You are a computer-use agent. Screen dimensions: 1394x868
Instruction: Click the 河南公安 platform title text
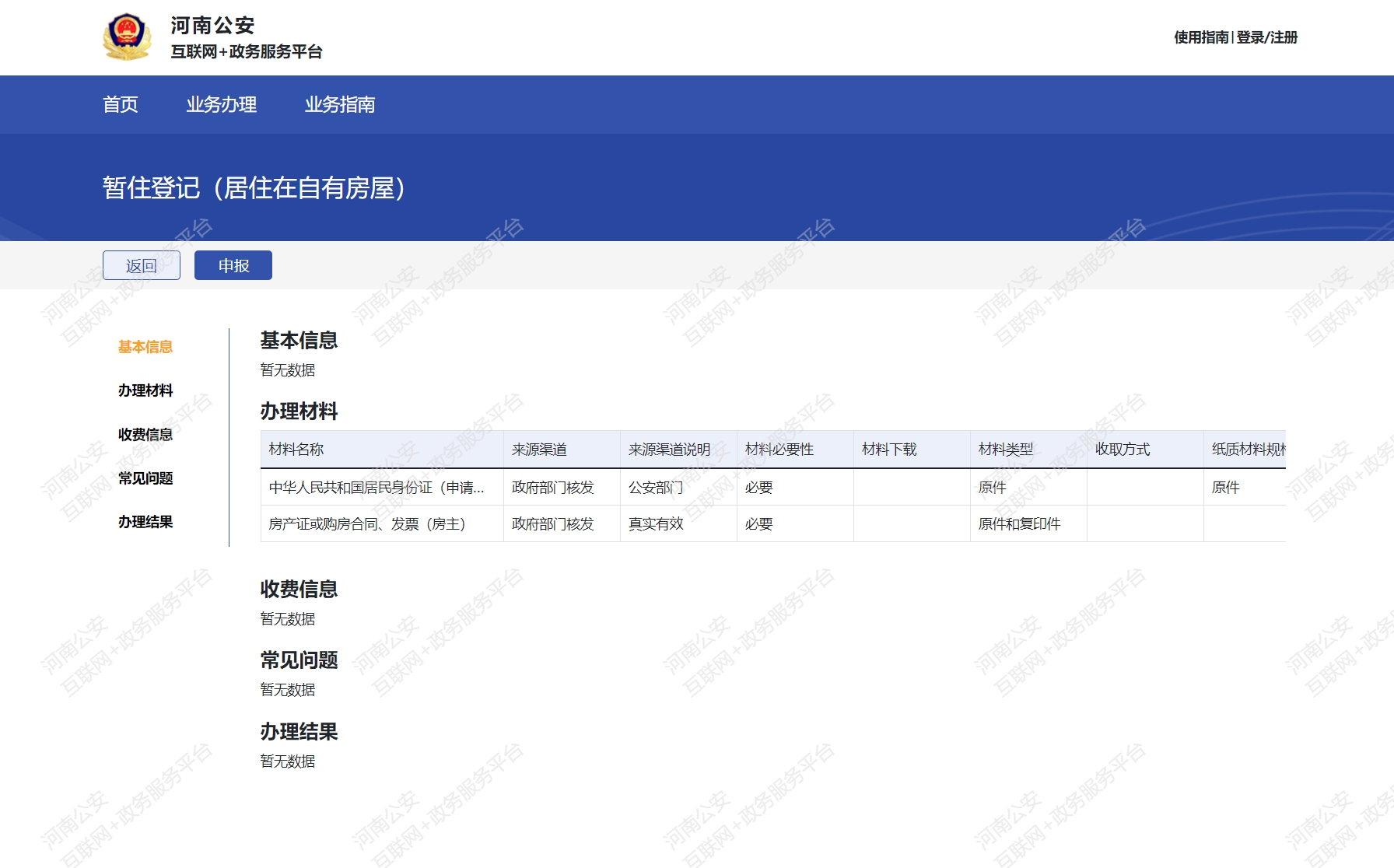[213, 26]
